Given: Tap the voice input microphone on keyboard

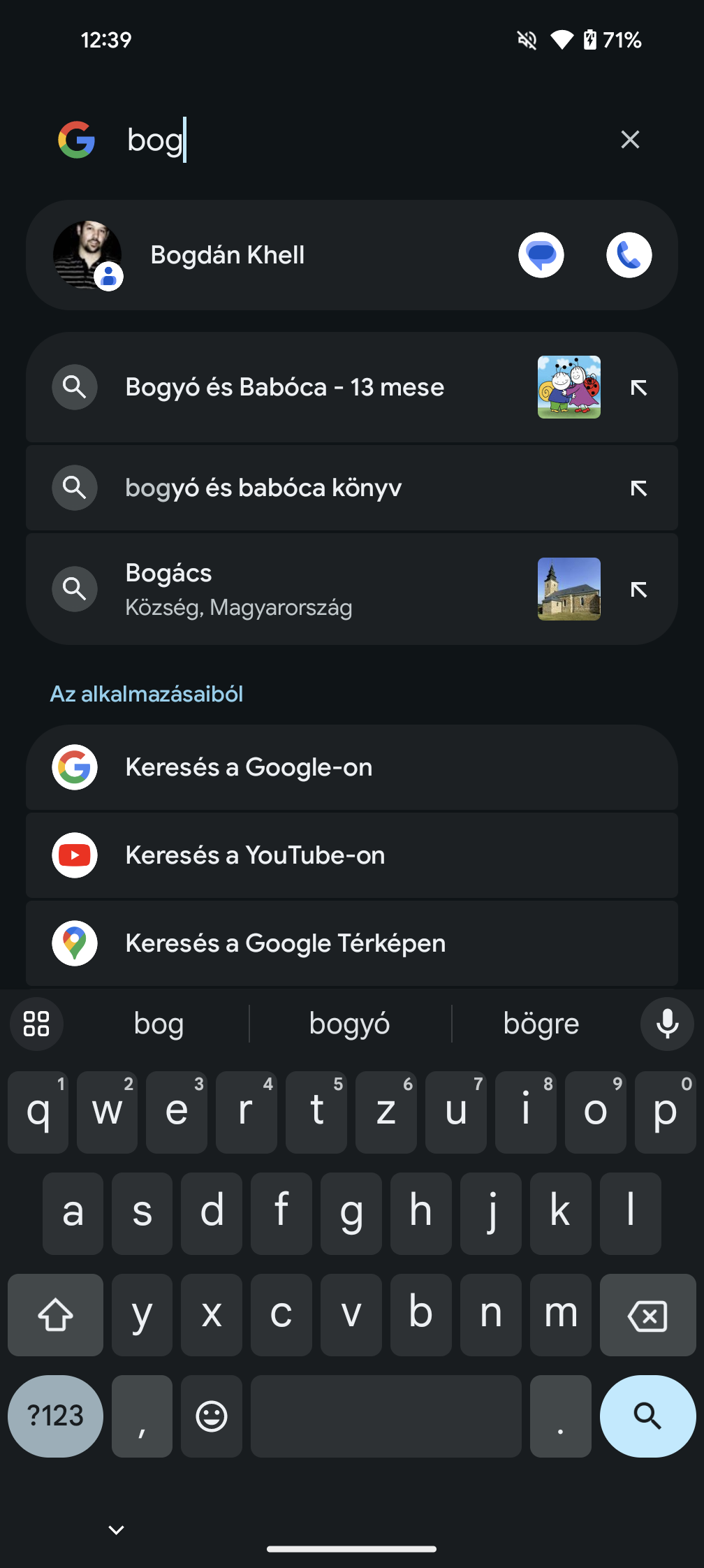Looking at the screenshot, I should coord(667,1024).
